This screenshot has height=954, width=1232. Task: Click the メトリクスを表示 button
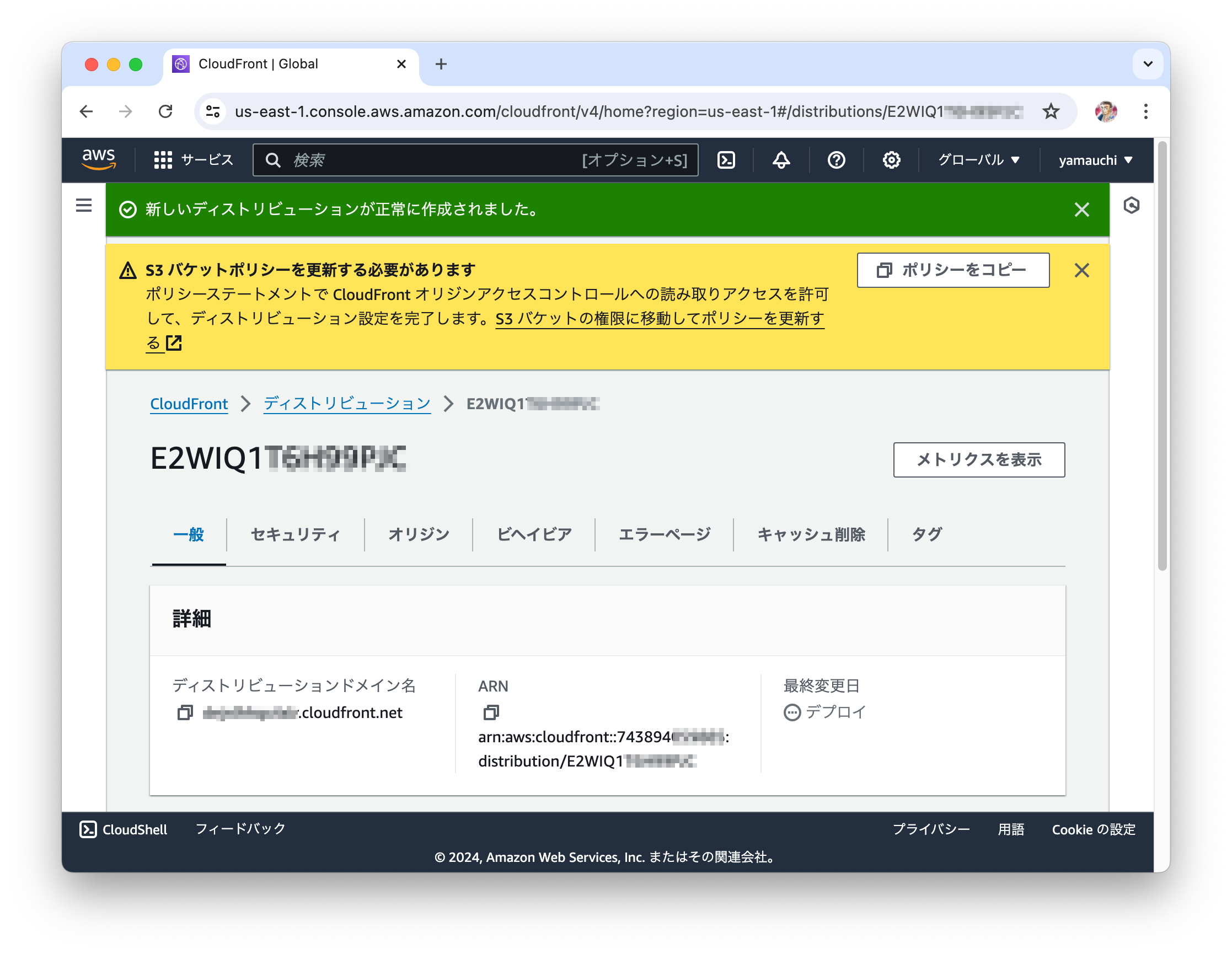tap(979, 460)
